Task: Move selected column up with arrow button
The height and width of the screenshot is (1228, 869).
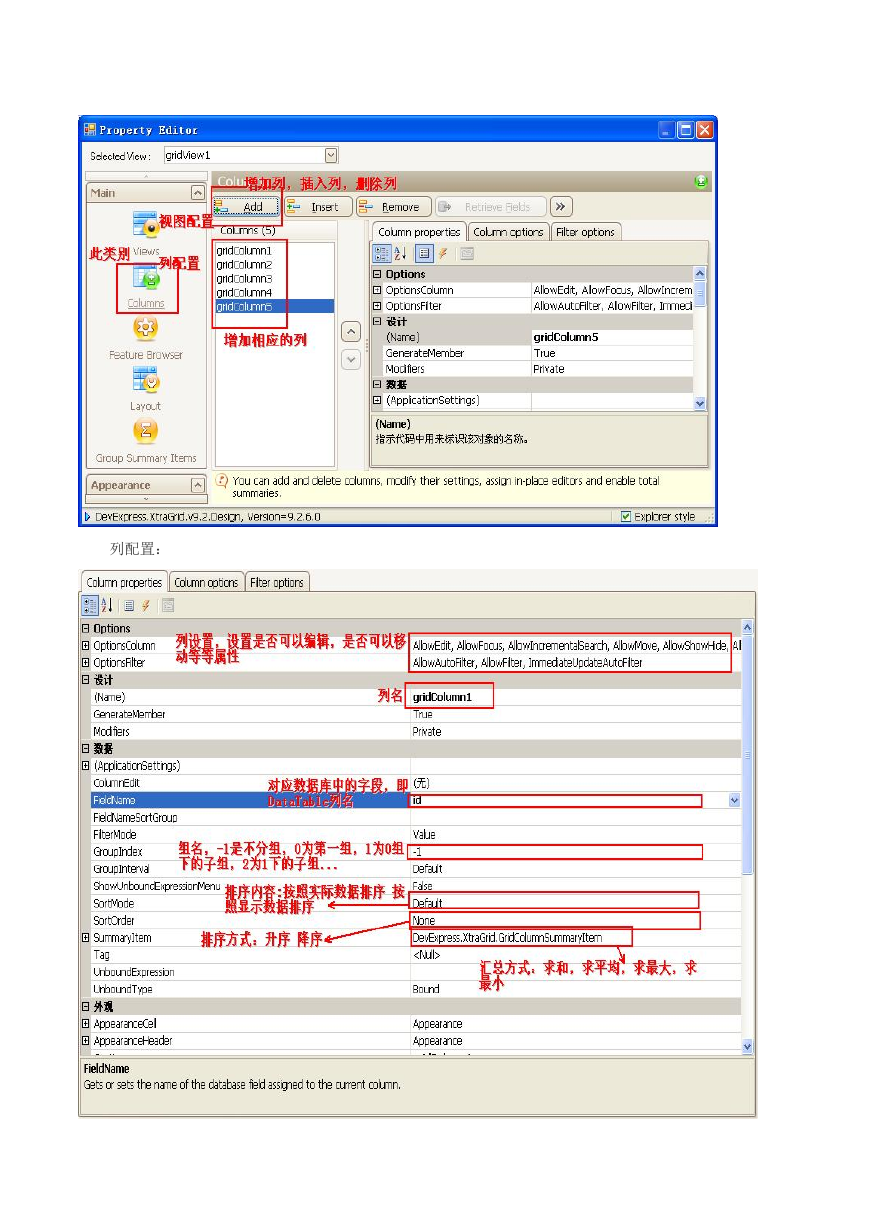Action: 351,331
